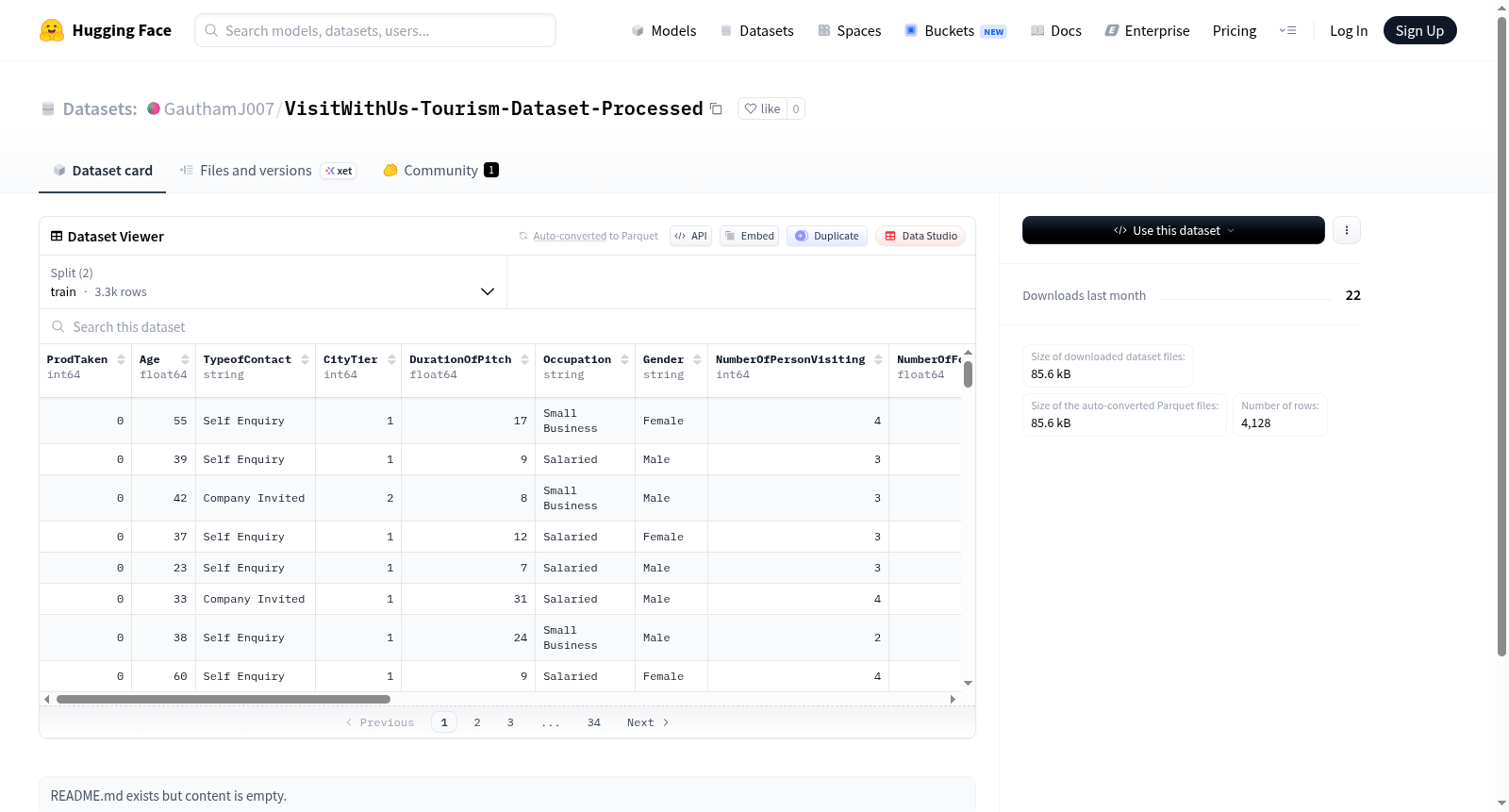Jump to page 34 of the table
Viewport: 1509px width, 812px height.
click(x=594, y=722)
